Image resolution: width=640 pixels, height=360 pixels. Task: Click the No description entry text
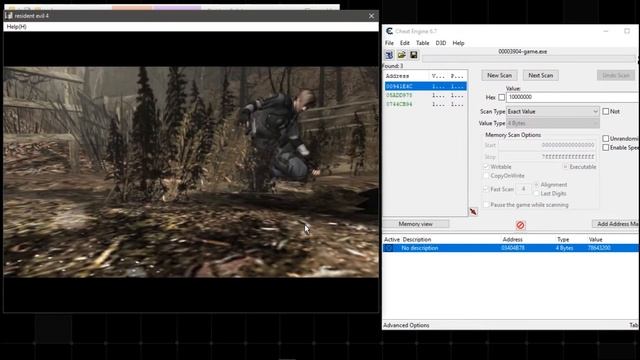[x=420, y=248]
